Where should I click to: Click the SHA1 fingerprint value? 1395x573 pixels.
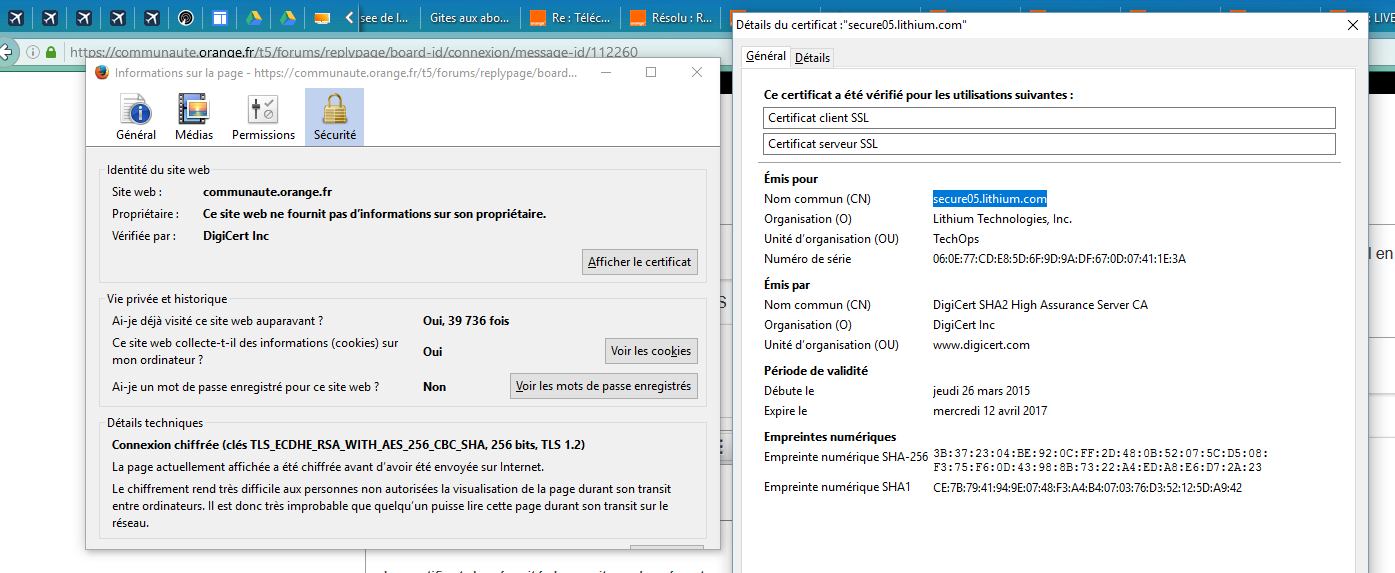pos(1087,487)
